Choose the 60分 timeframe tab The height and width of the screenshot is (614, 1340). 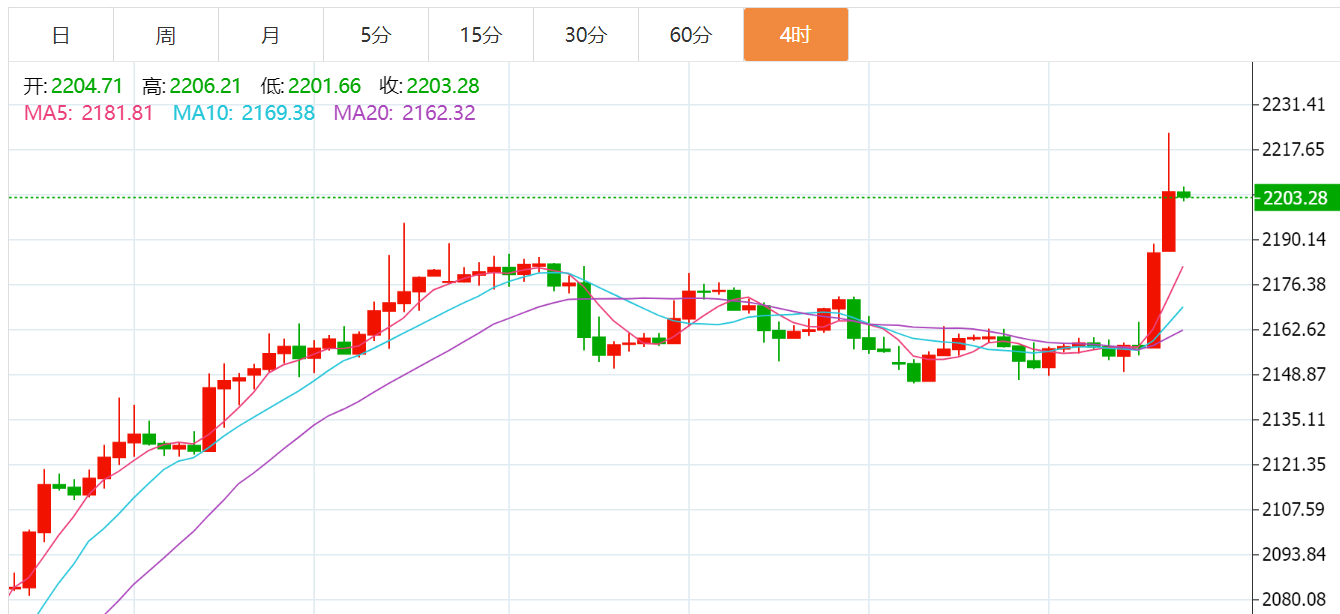pos(691,35)
